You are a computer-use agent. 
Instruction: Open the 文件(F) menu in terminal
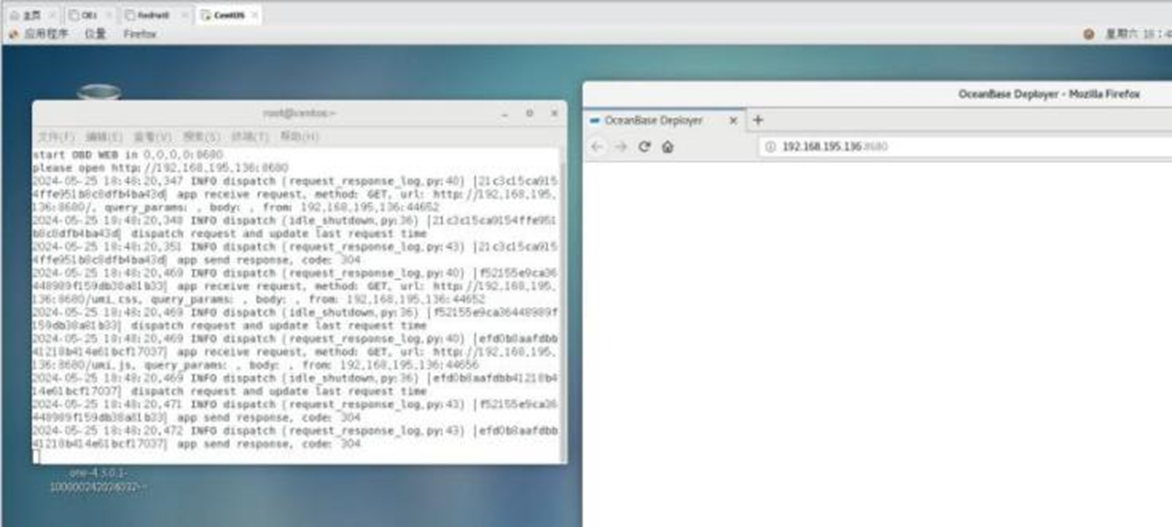coord(56,137)
